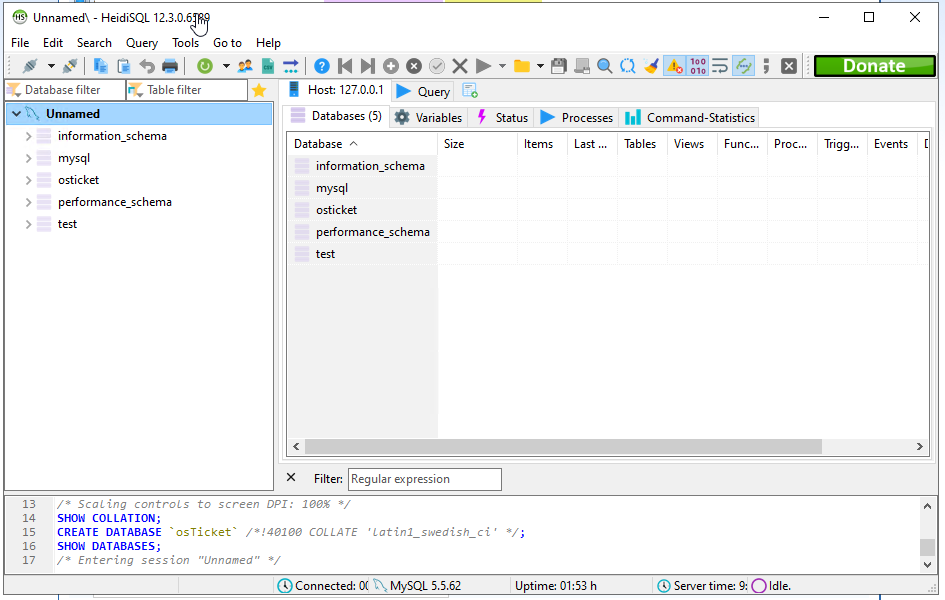Image resolution: width=945 pixels, height=600 pixels.
Task: Expand the performance_schema tree node
Action: point(28,202)
